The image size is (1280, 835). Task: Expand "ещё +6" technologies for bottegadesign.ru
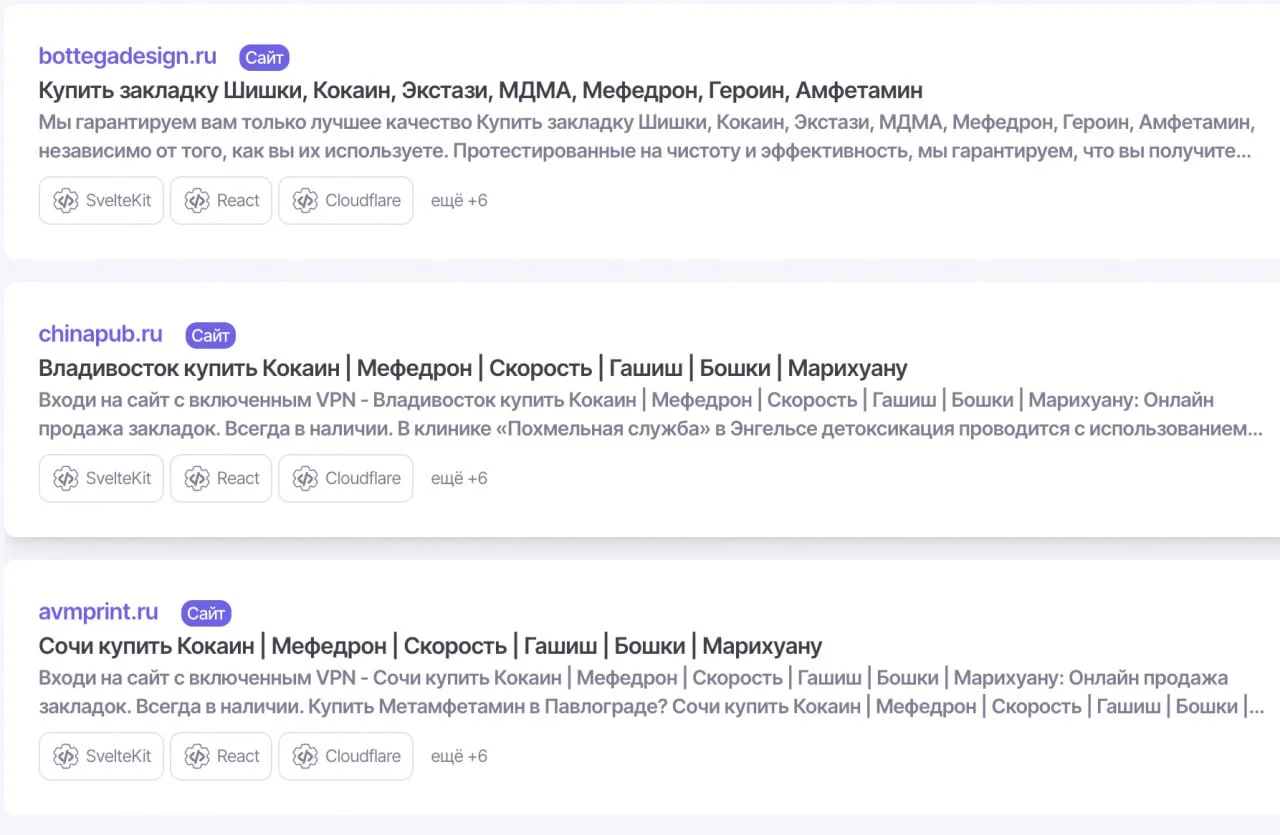click(x=459, y=200)
